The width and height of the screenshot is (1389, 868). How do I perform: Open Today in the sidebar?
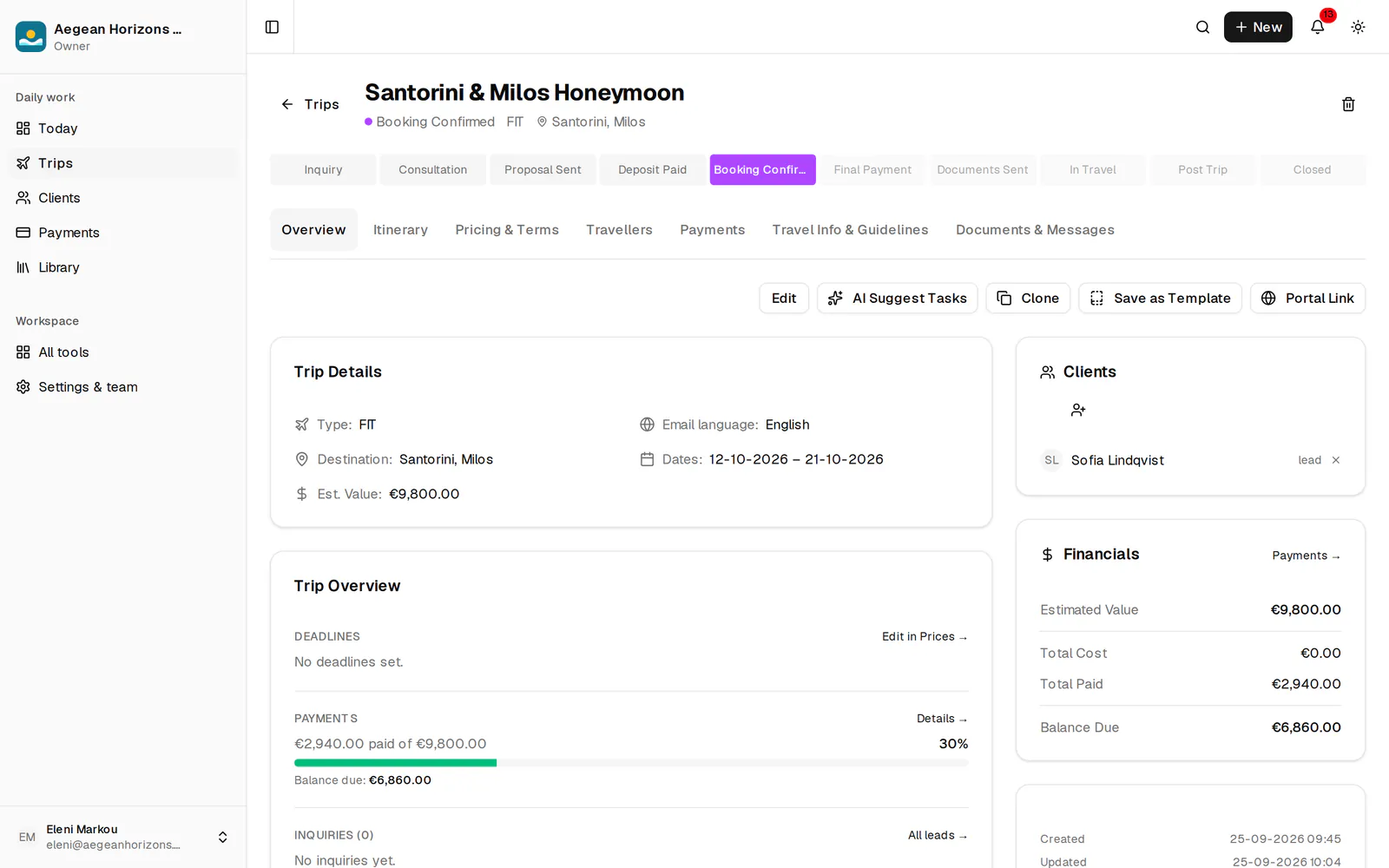[x=123, y=128]
